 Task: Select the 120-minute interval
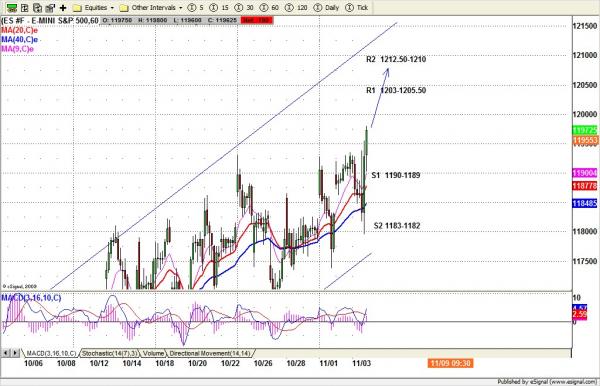click(x=297, y=8)
